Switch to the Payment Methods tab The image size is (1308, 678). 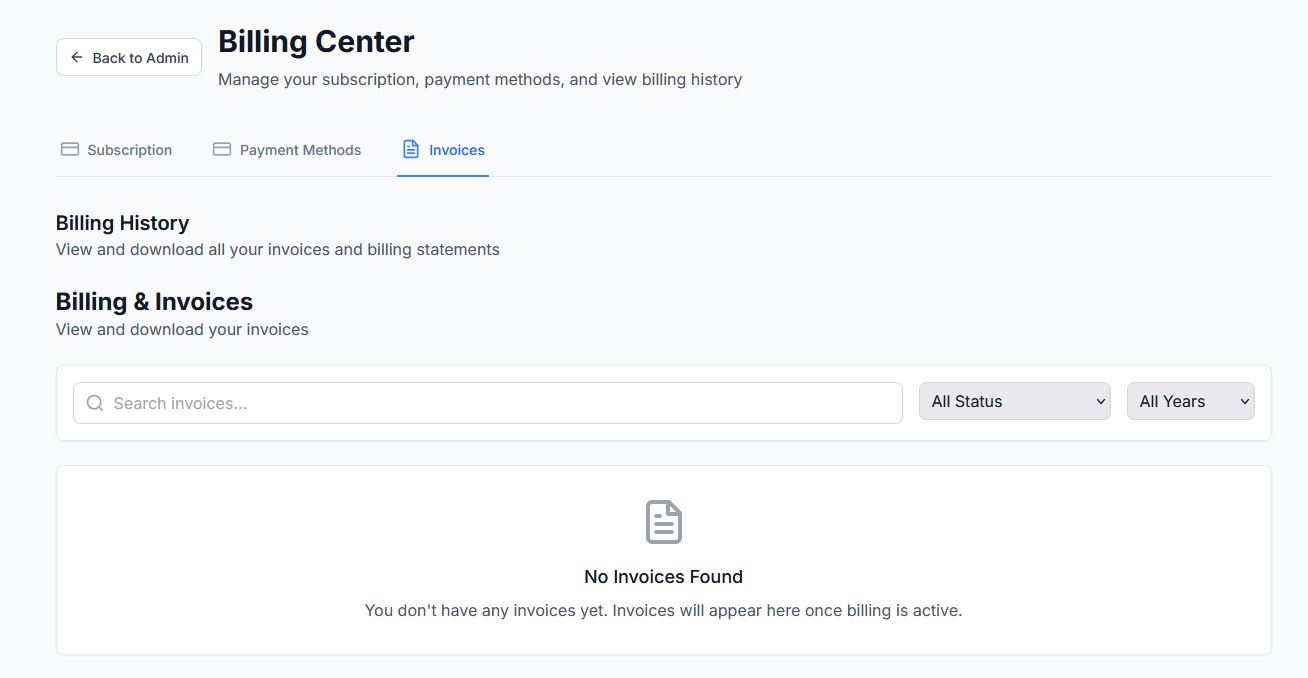pyautogui.click(x=287, y=150)
